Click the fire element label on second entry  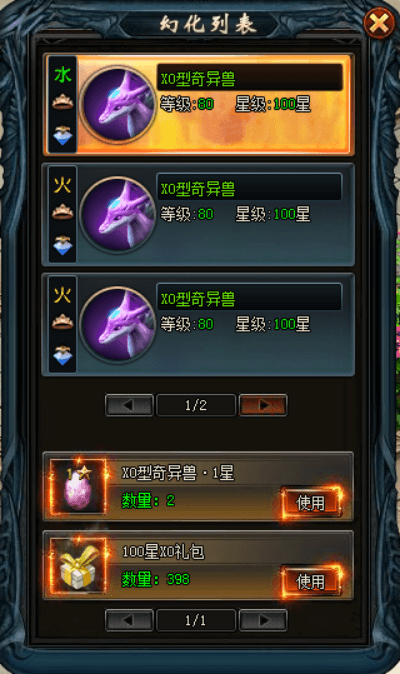coord(63,185)
